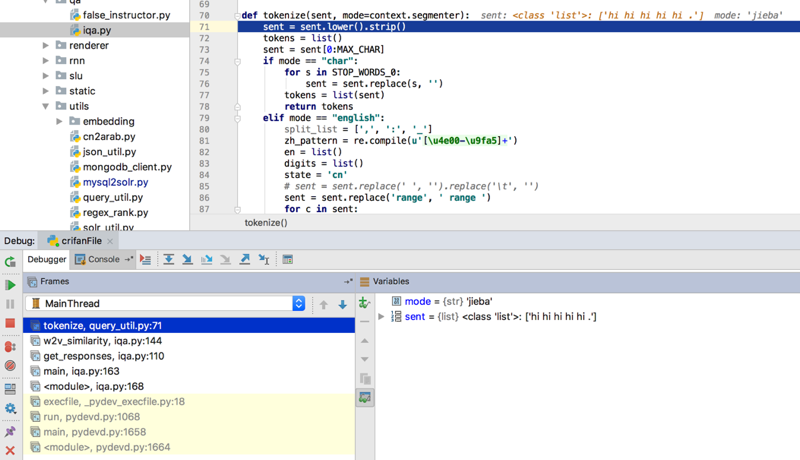
Task: Click the Step Out icon
Action: click(244, 260)
